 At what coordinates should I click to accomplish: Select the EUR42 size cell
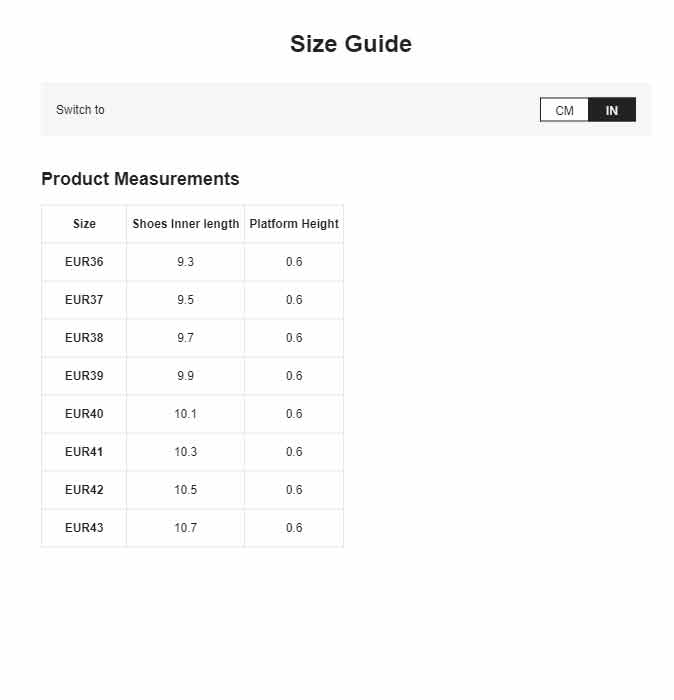click(x=84, y=490)
